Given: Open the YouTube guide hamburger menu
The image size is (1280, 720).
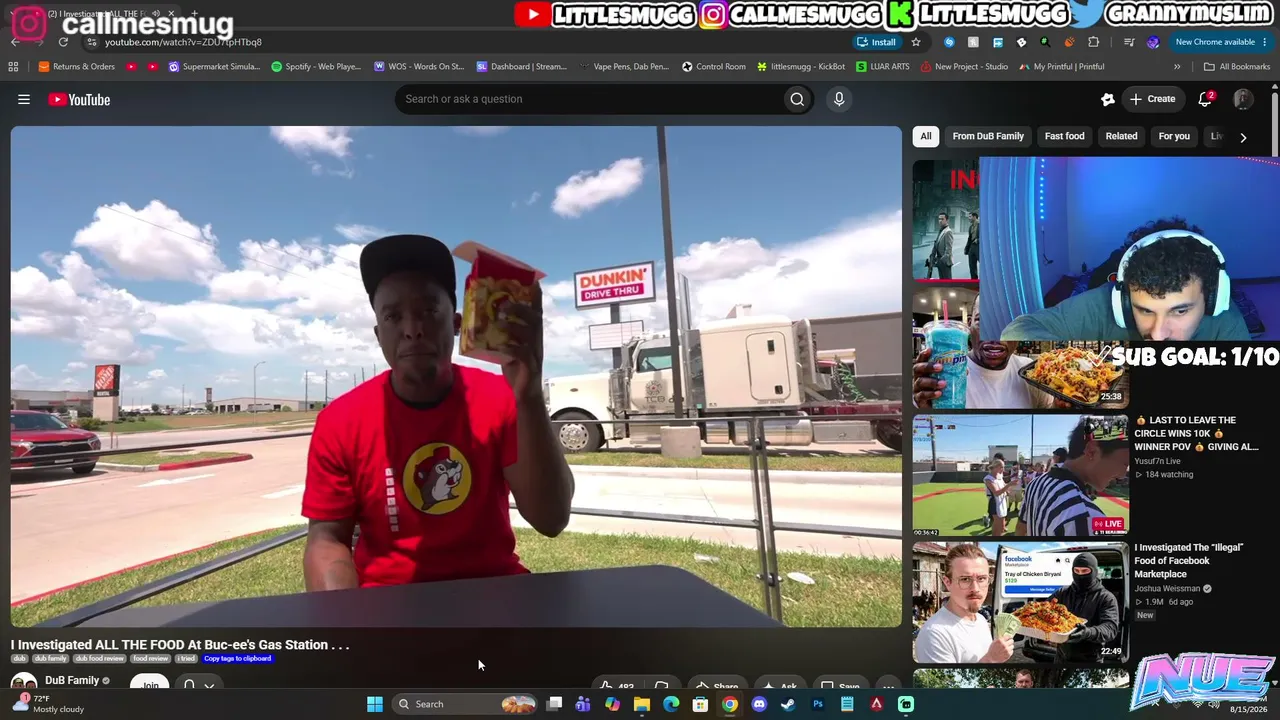Looking at the screenshot, I should point(24,99).
